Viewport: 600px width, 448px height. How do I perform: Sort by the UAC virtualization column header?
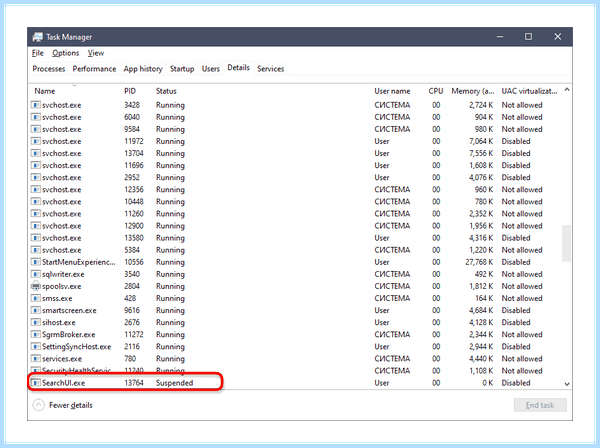529,91
